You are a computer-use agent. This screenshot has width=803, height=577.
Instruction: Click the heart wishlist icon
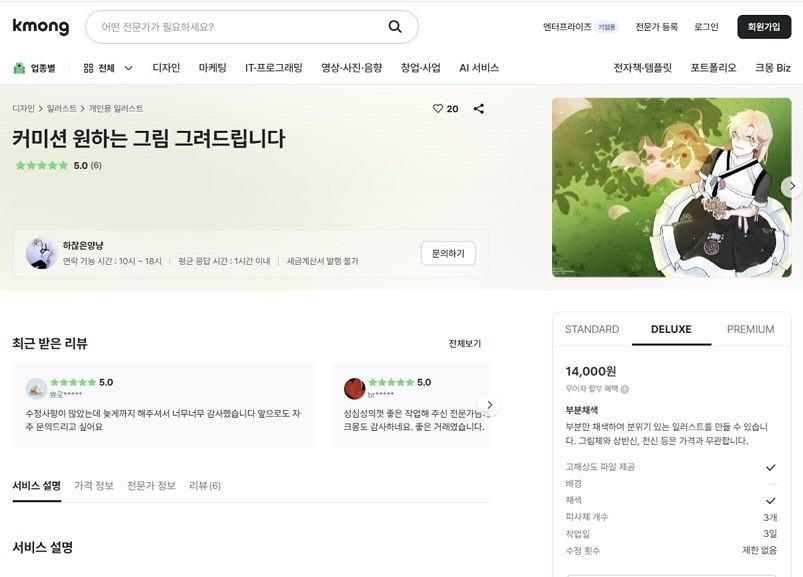437,108
